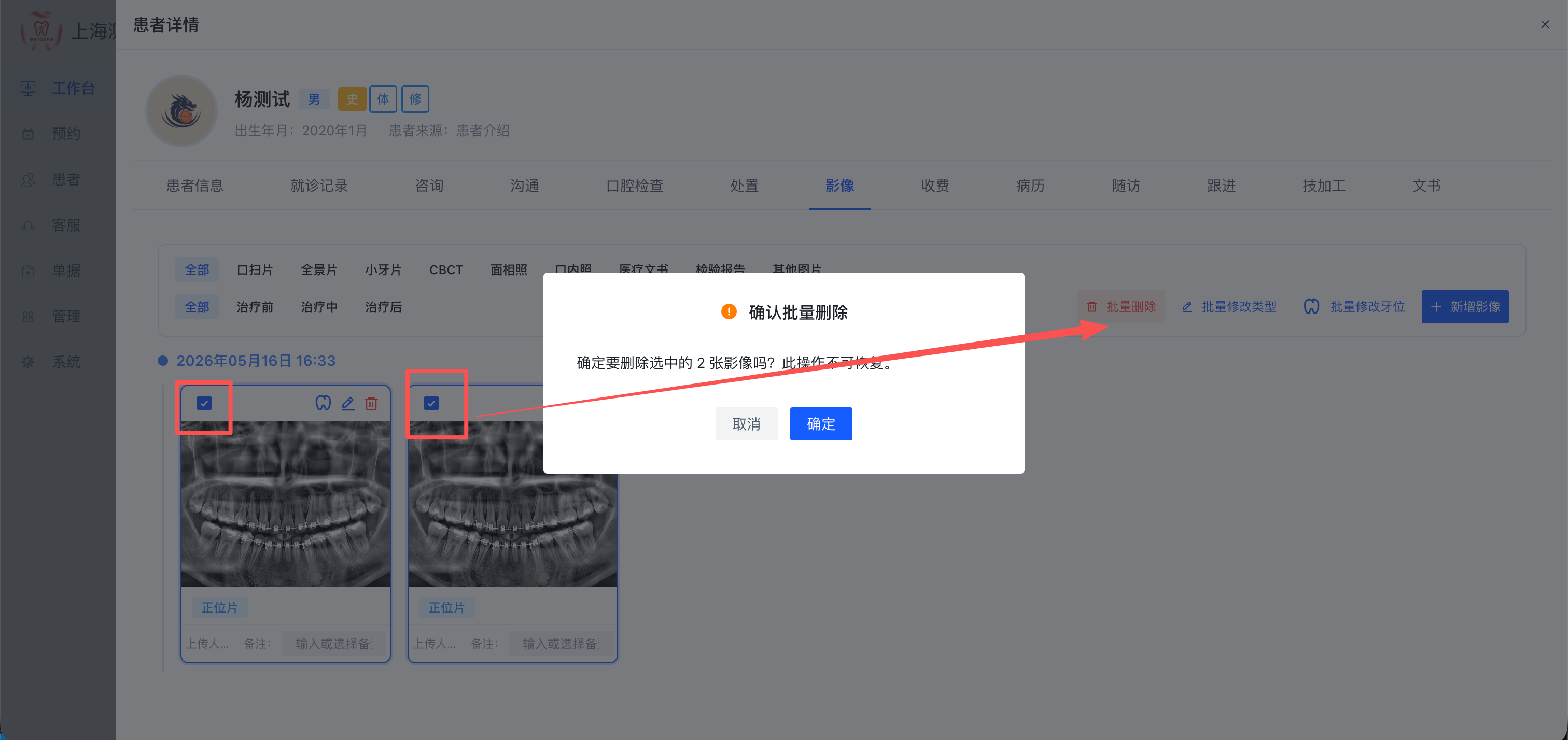Switch to the 沟通 tab

(525, 186)
